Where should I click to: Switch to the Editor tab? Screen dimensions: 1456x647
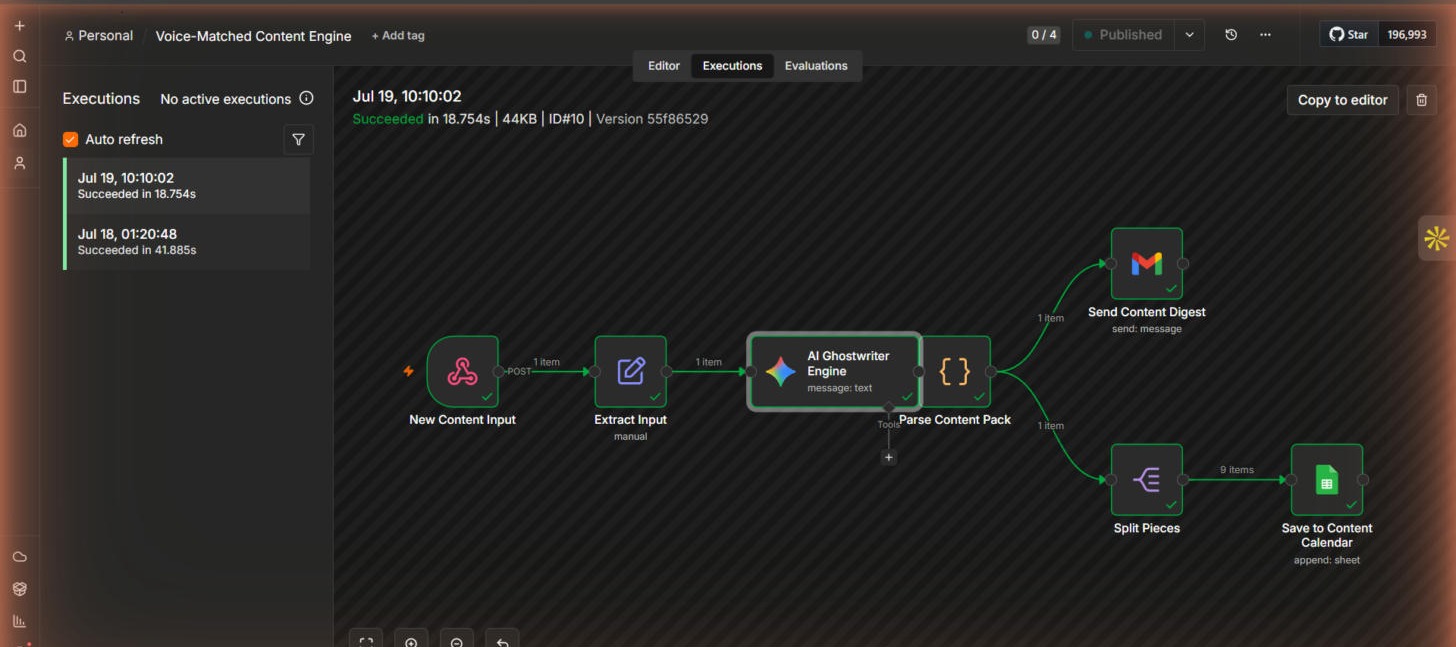[x=664, y=66]
